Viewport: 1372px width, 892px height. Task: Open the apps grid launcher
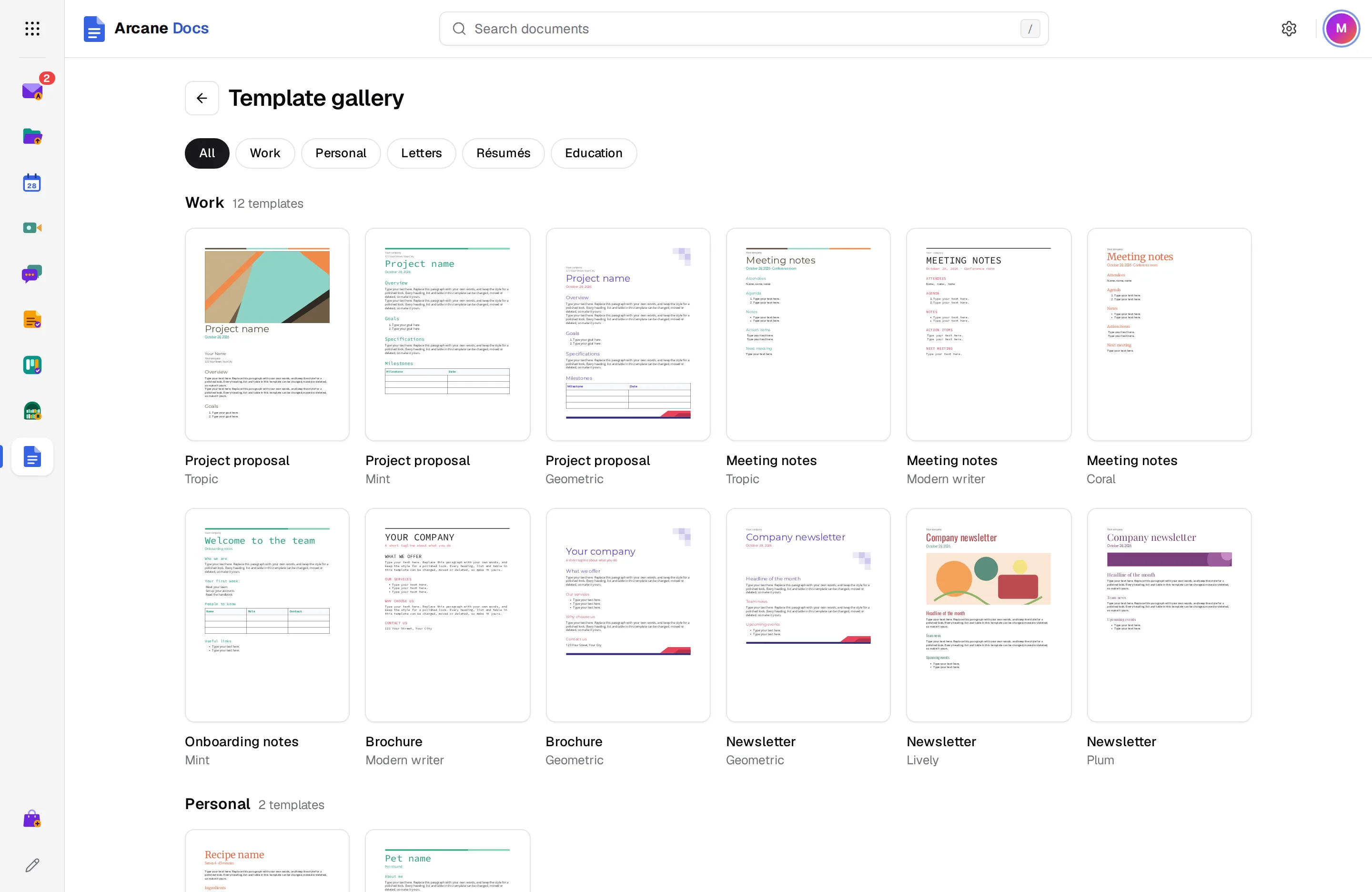[32, 28]
